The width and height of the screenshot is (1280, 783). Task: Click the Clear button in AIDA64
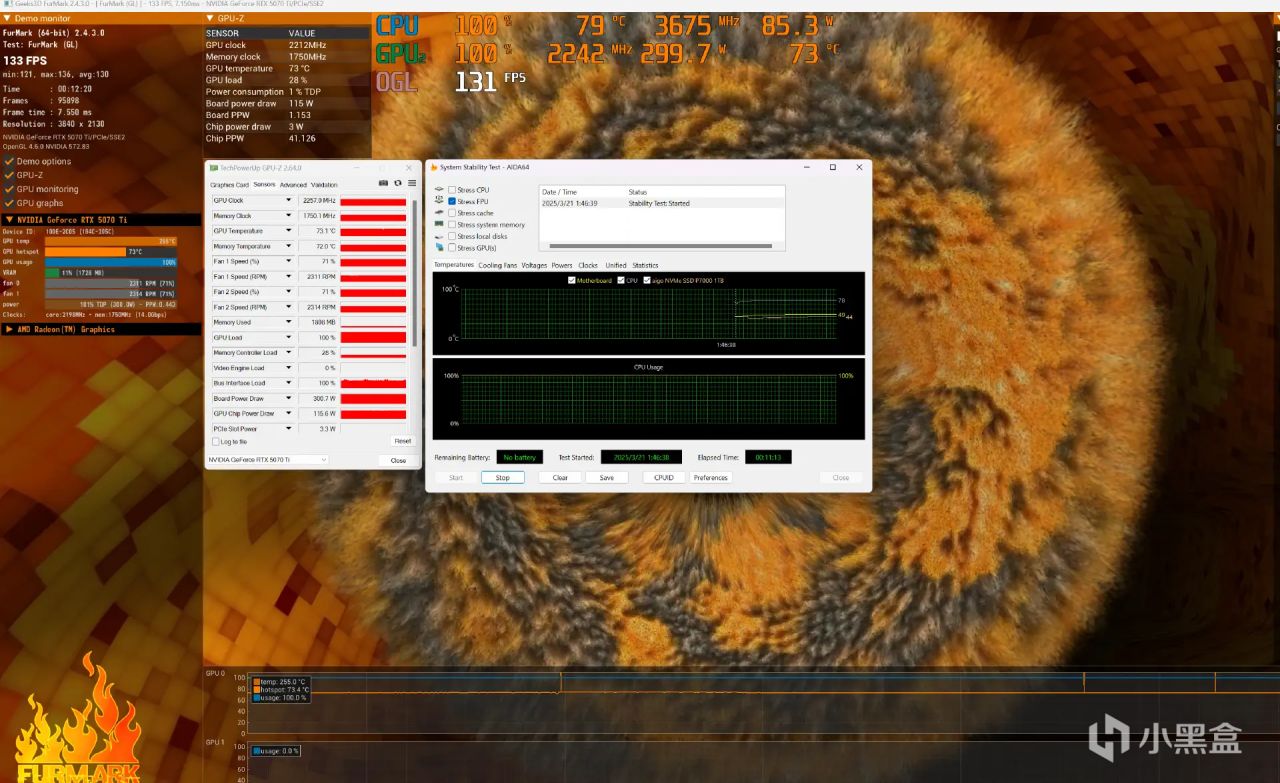[560, 478]
